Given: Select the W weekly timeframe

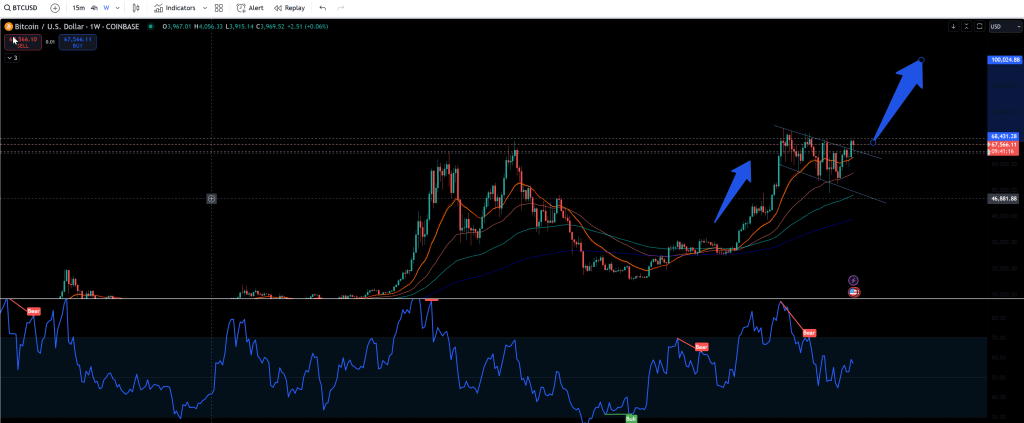Looking at the screenshot, I should tap(106, 8).
